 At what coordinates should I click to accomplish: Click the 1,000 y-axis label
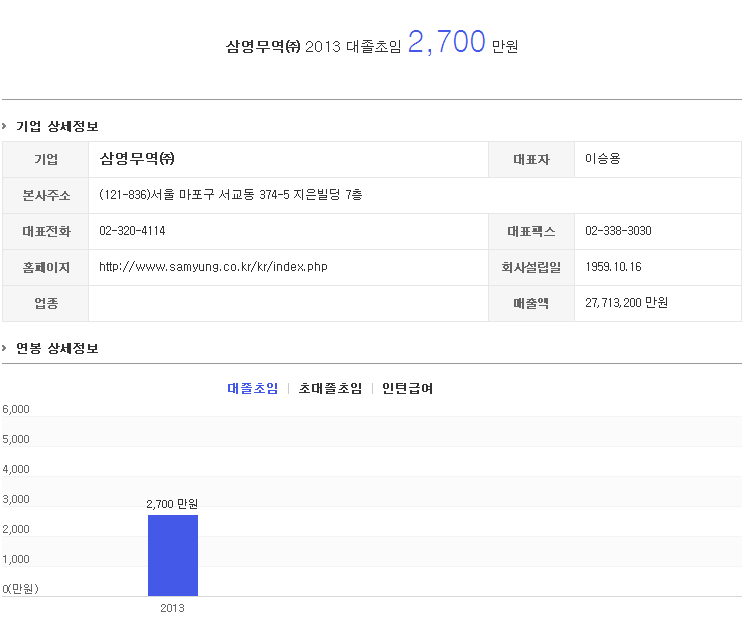[x=16, y=559]
